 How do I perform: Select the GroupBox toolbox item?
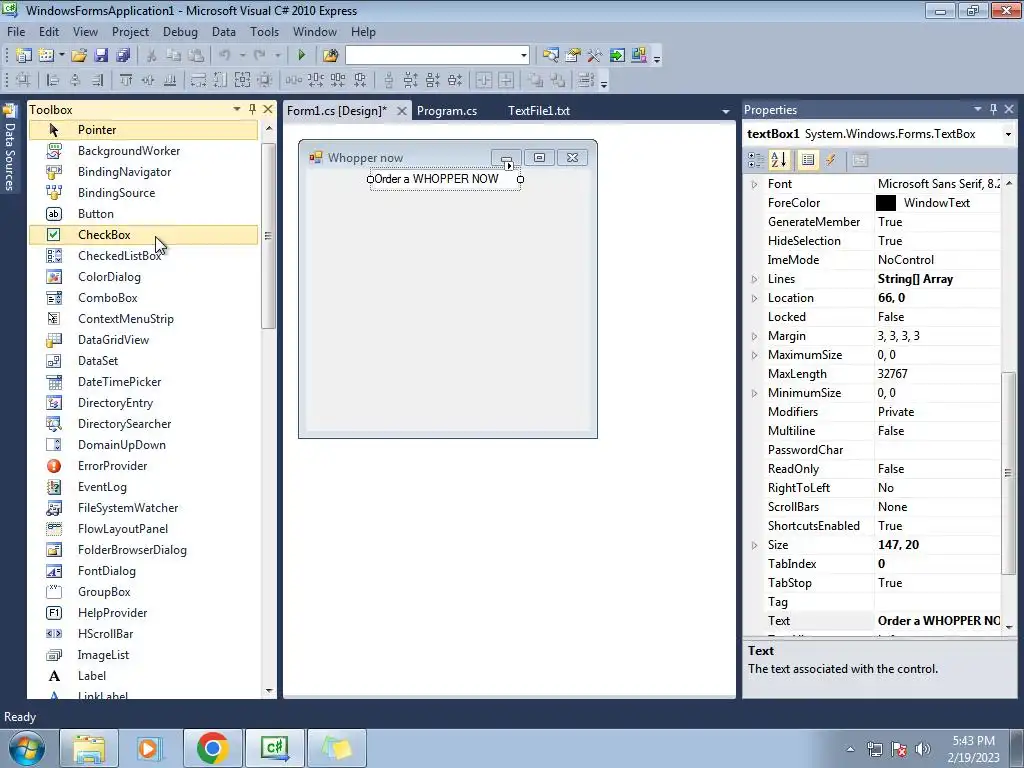pos(144,592)
